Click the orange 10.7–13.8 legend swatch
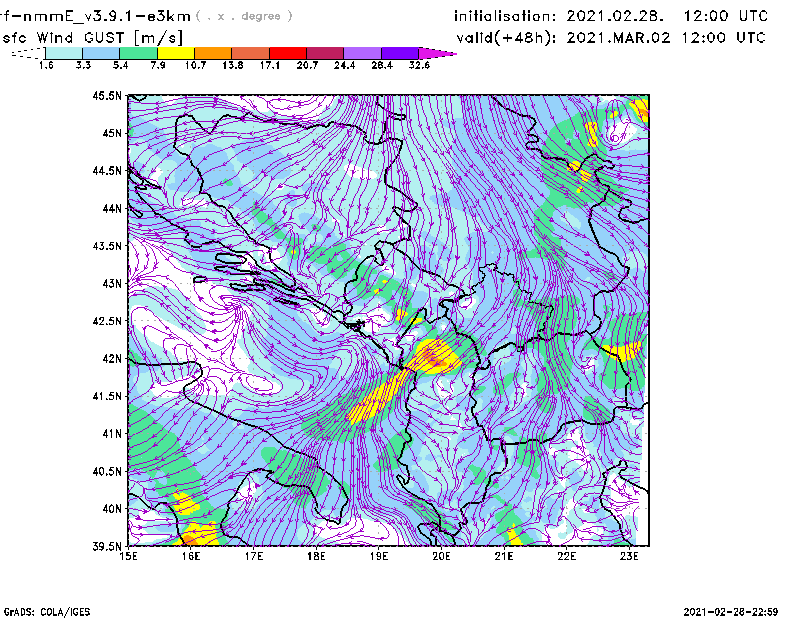The width and height of the screenshot is (800, 618). tap(213, 53)
